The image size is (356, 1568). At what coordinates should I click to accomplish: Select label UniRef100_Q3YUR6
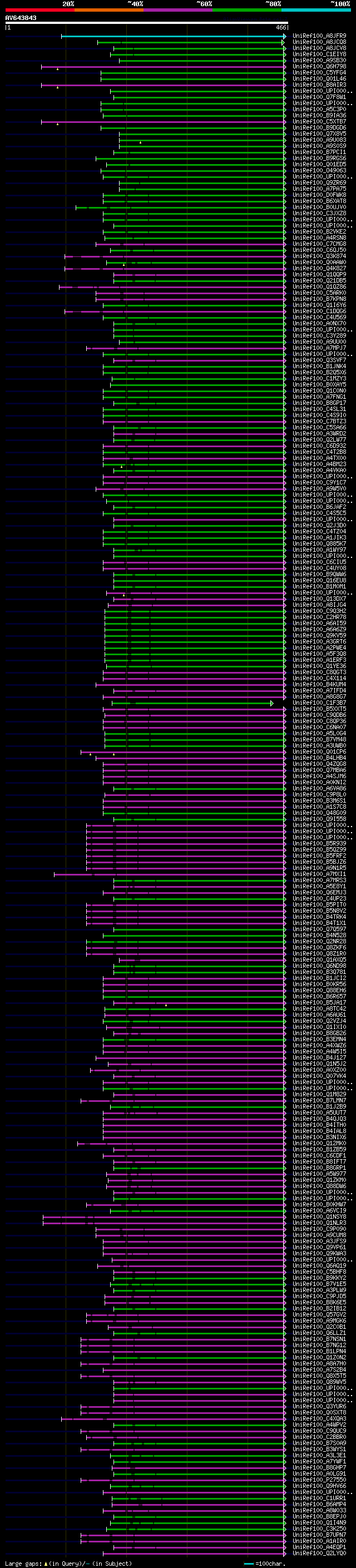point(319,1407)
